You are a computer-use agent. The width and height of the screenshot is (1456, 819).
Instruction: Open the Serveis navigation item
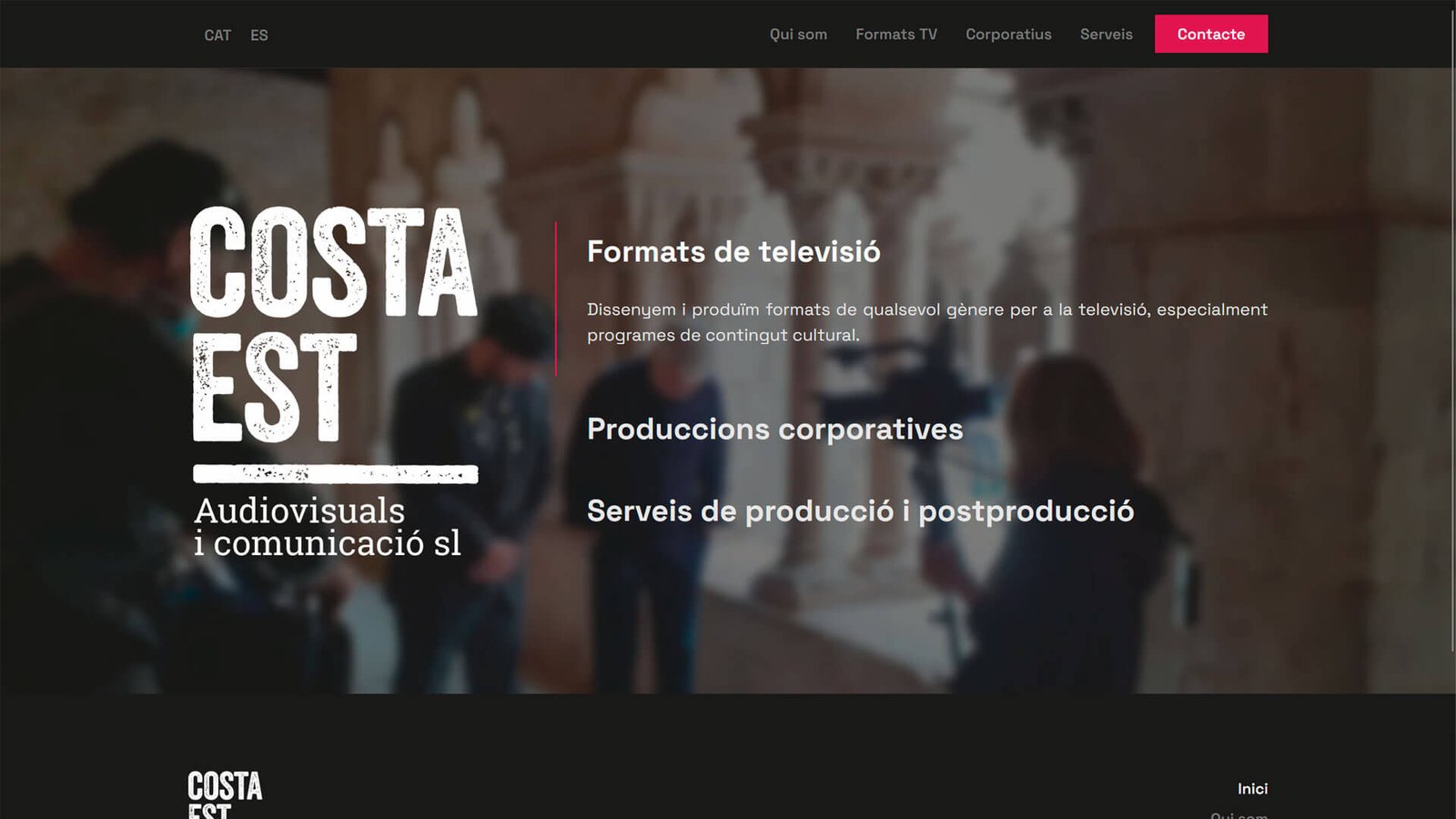1106,35
